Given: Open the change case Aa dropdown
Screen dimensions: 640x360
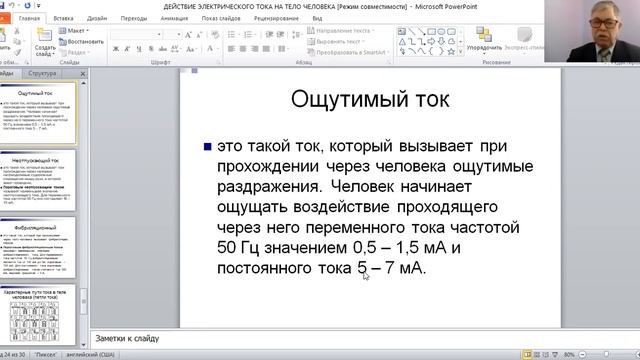Looking at the screenshot, I should coord(191,49).
